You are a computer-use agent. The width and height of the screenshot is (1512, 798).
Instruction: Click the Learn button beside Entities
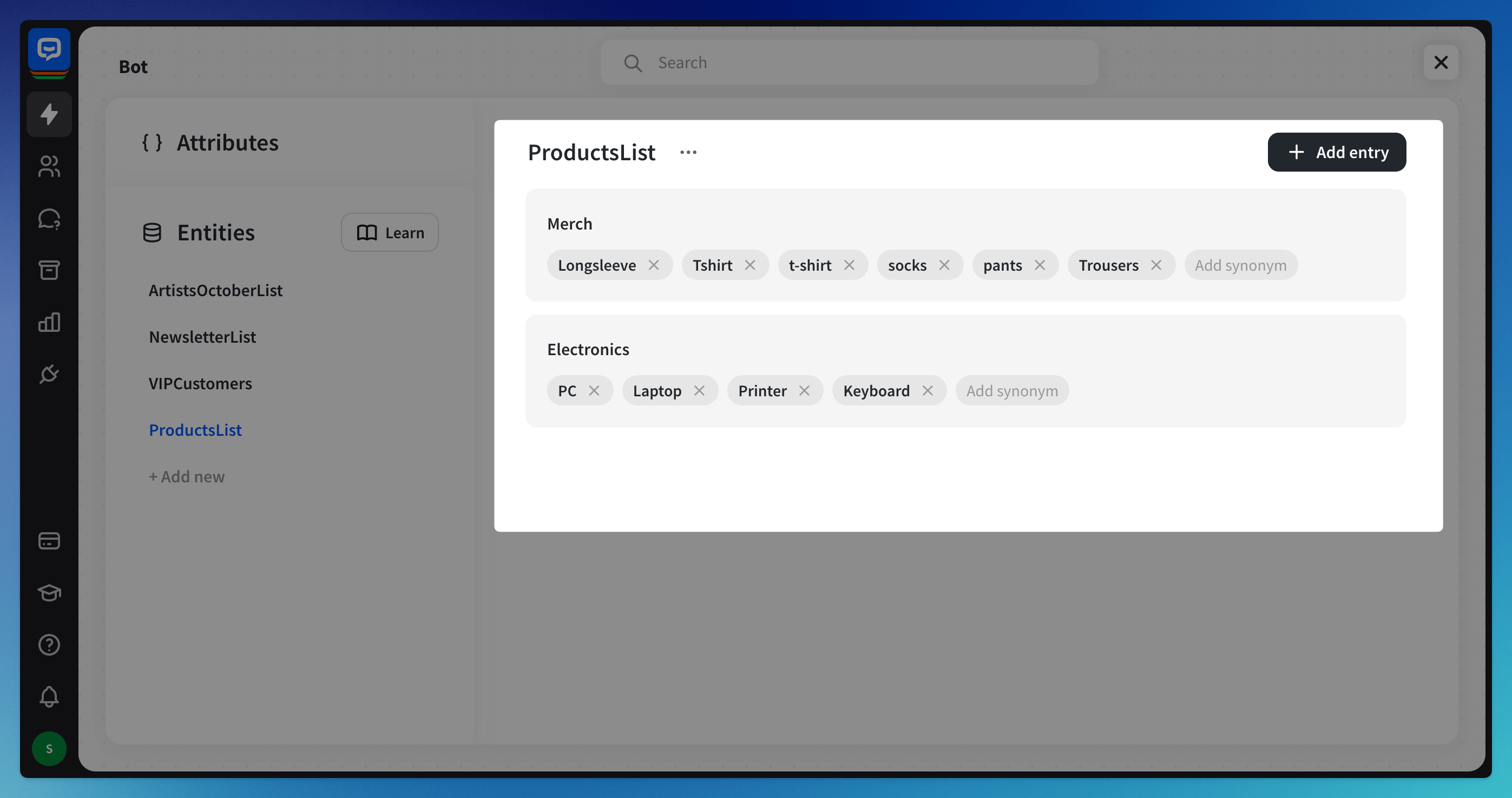390,233
